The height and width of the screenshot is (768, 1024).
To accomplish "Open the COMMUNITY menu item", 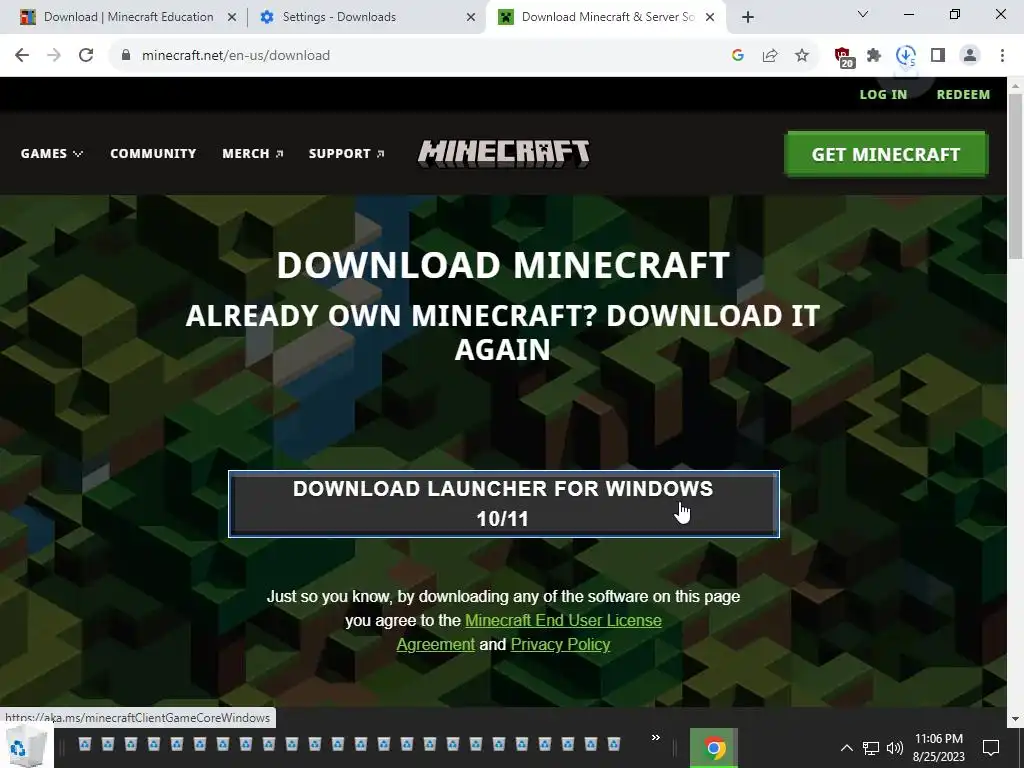I will click(153, 153).
